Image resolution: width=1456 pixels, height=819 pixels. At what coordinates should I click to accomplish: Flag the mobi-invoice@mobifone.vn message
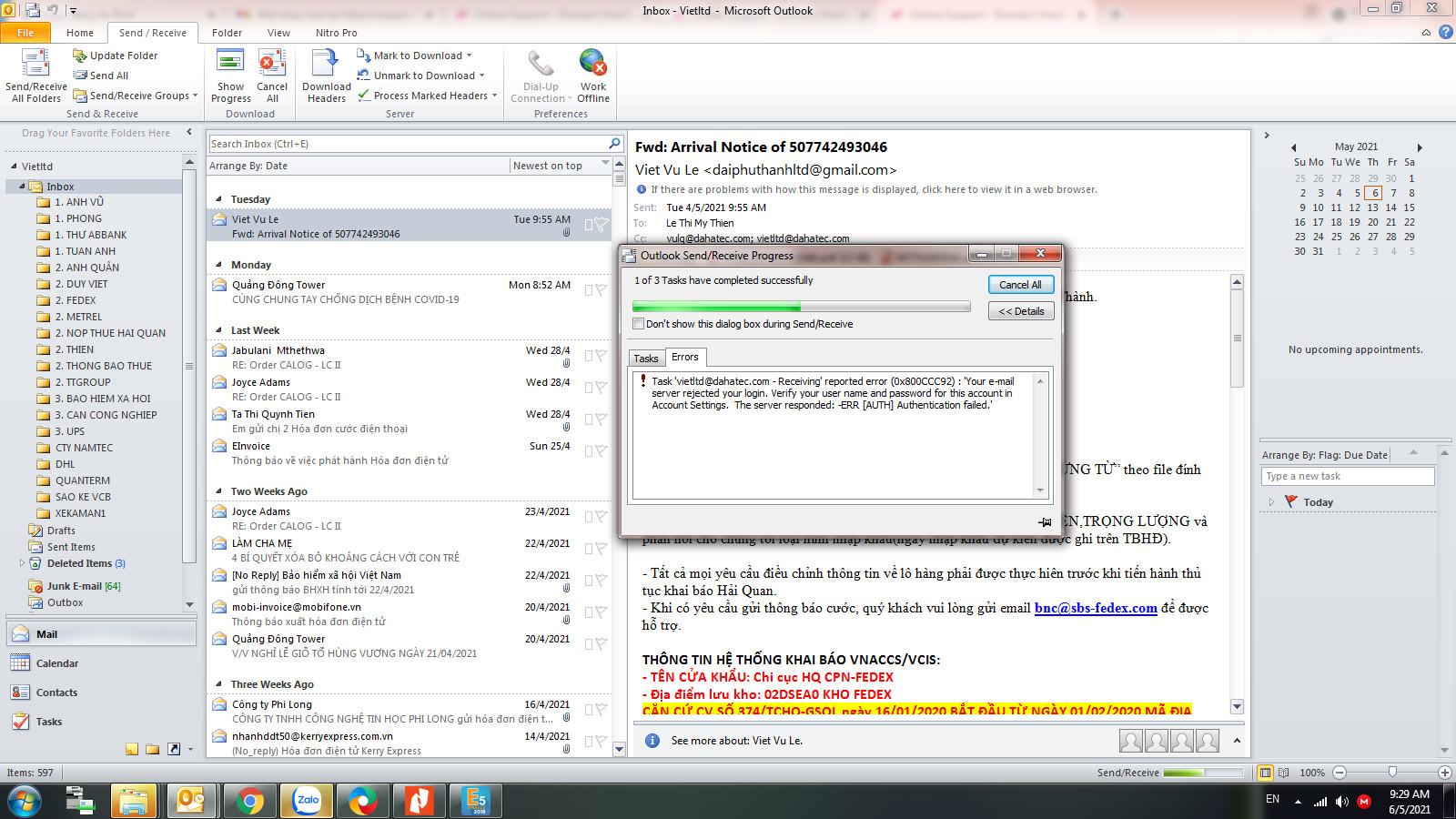[600, 612]
